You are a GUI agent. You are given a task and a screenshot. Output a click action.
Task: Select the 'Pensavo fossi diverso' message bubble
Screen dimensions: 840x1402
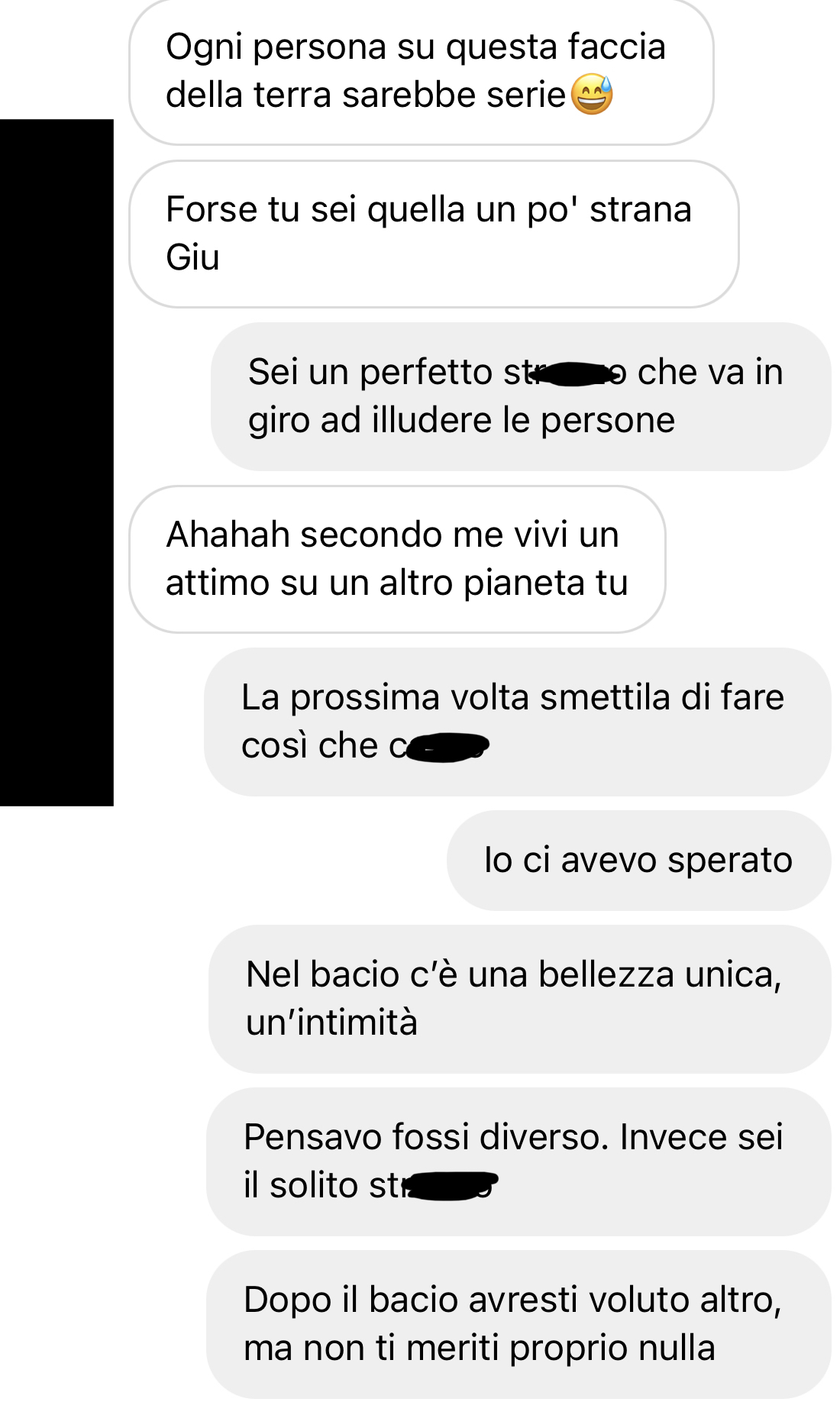tap(519, 1161)
